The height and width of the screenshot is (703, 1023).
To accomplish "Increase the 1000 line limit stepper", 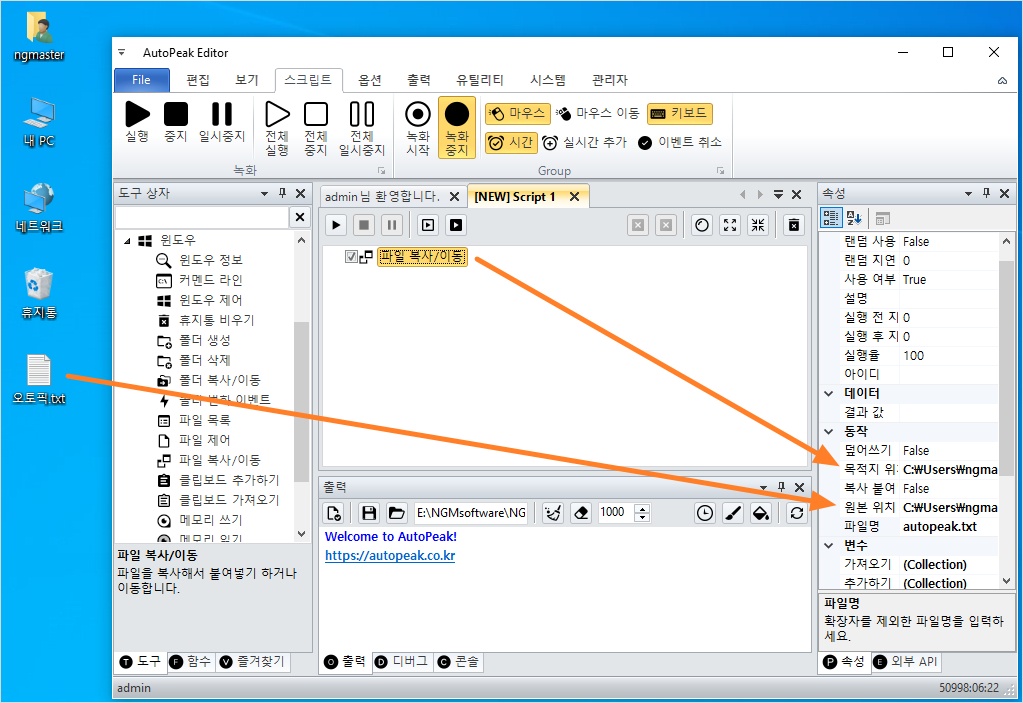I will coord(643,509).
